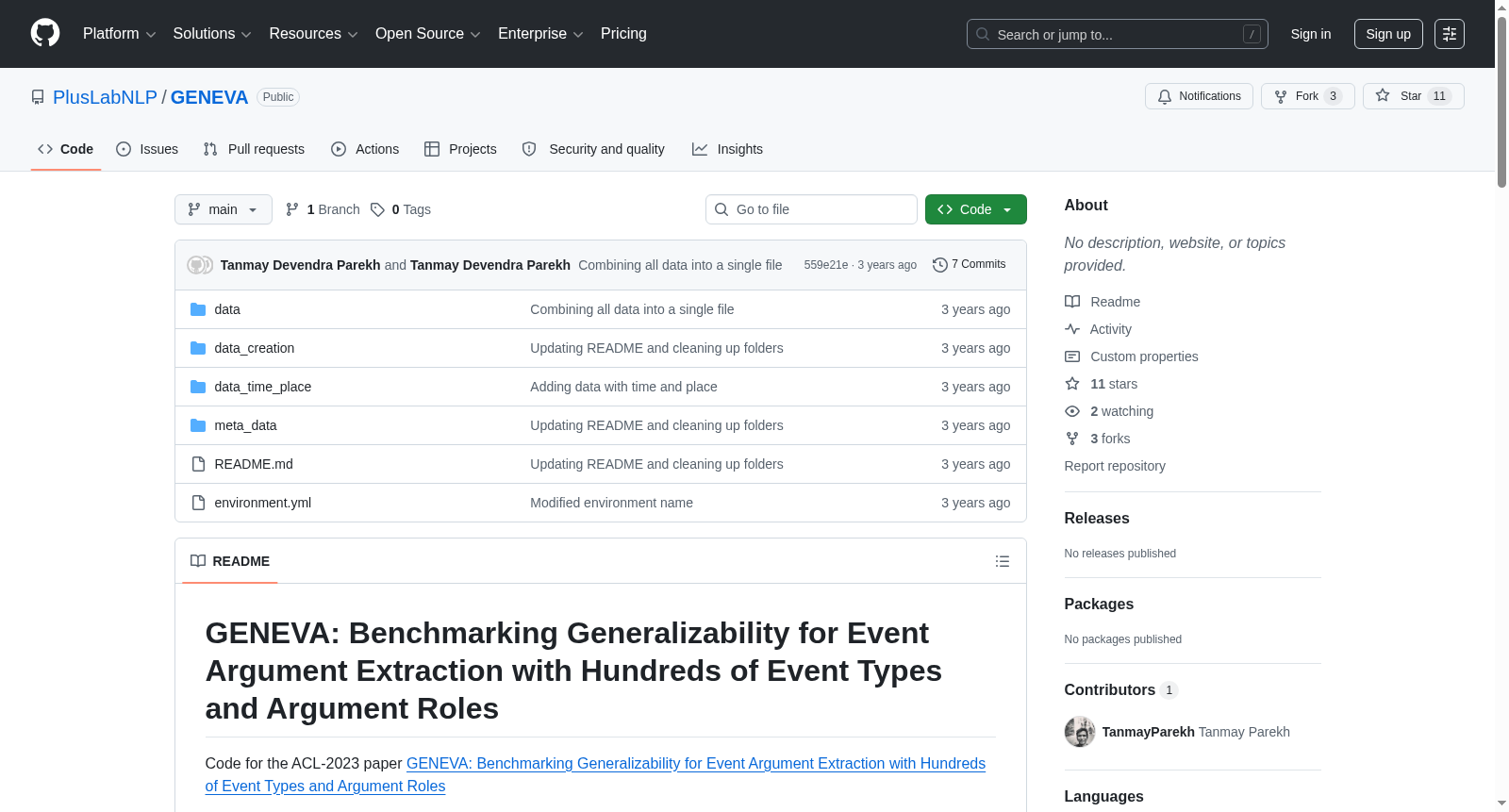Open the GENEVA ACL-2023 paper link
1509x812 pixels.
(595, 774)
